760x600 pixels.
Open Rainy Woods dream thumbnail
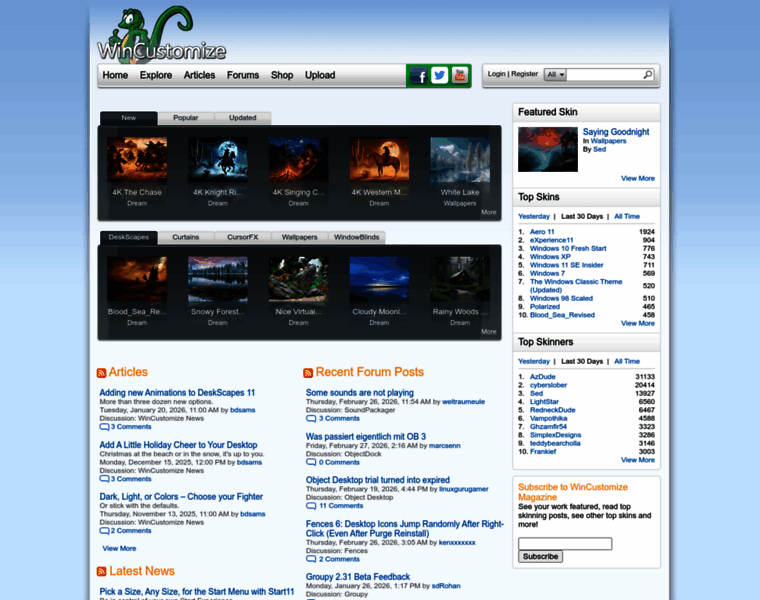click(x=460, y=279)
